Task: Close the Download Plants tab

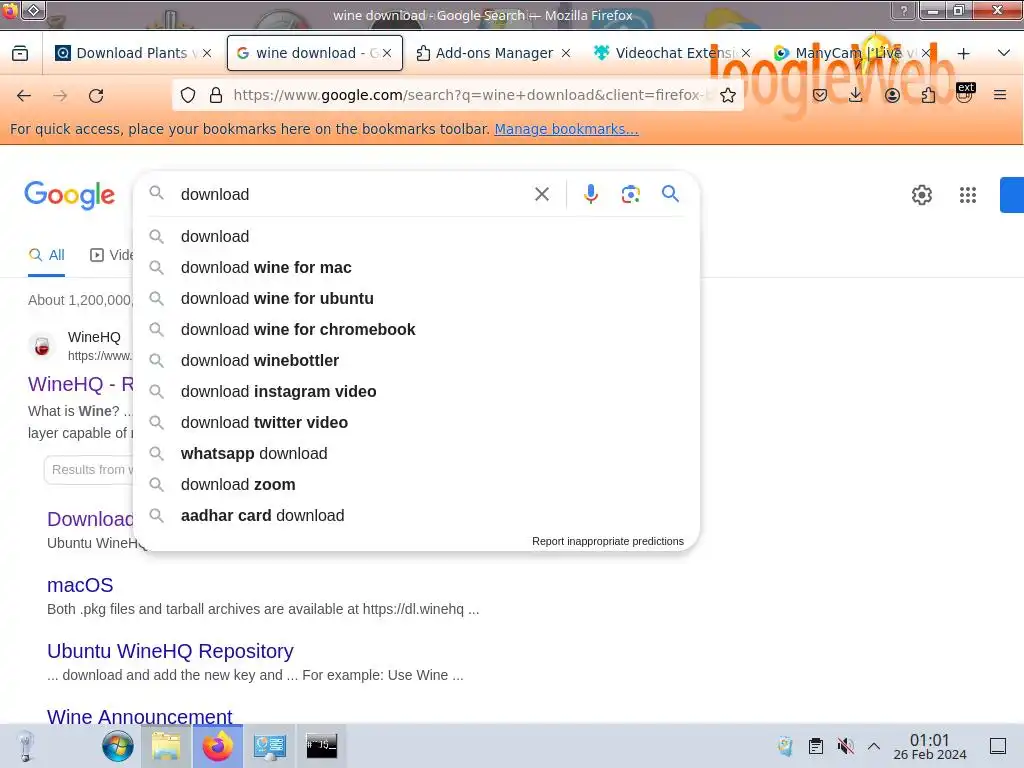Action: [x=207, y=53]
